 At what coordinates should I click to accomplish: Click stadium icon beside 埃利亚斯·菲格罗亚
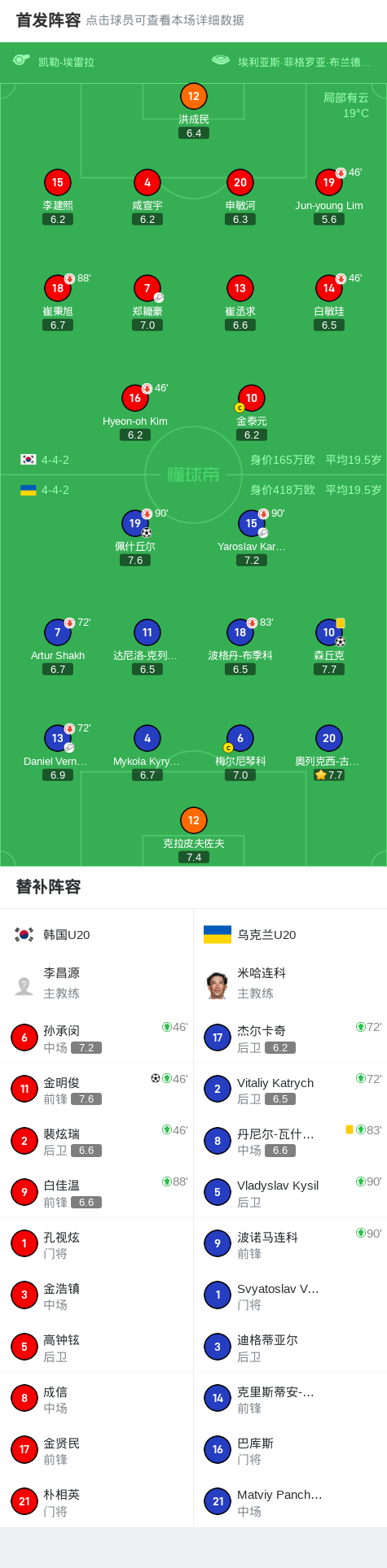click(220, 60)
